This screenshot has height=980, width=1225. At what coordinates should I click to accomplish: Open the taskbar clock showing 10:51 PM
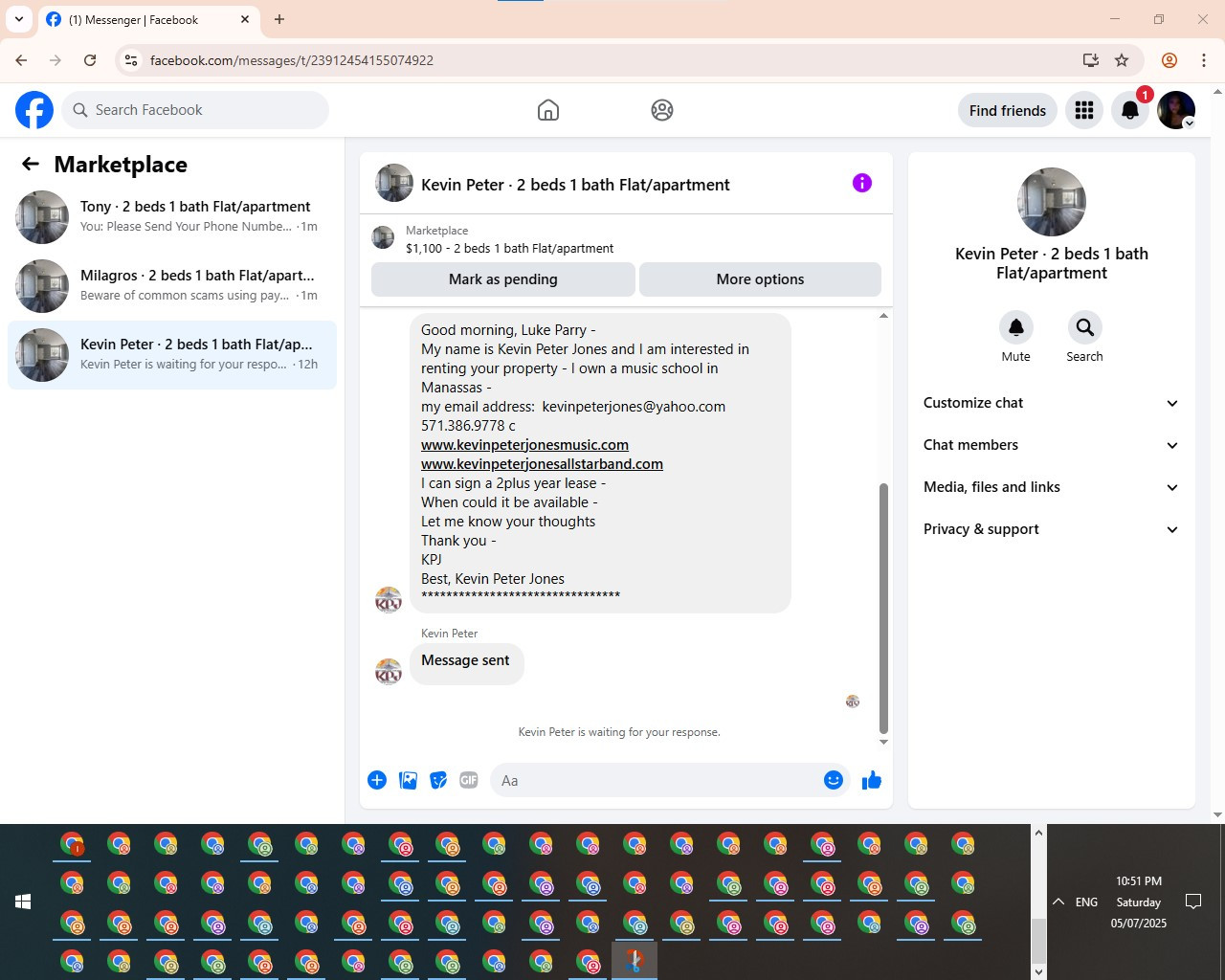[1138, 902]
